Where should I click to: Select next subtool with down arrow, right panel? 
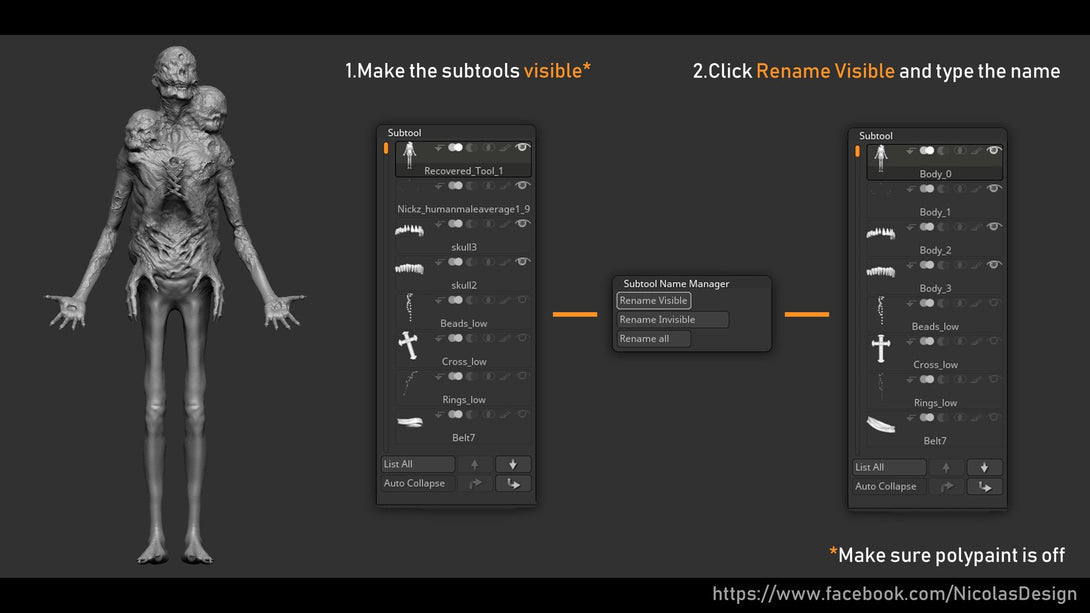(984, 467)
